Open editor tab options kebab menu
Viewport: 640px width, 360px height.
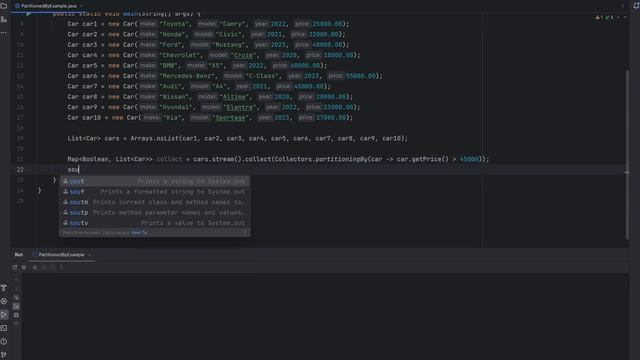pyautogui.click(x=622, y=6)
